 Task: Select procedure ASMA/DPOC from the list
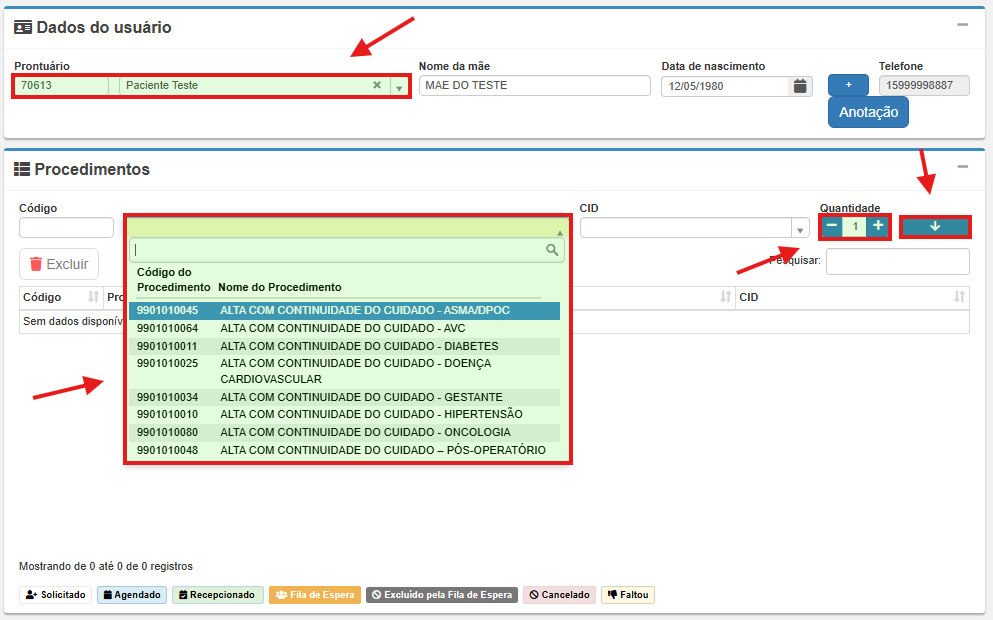(x=343, y=311)
